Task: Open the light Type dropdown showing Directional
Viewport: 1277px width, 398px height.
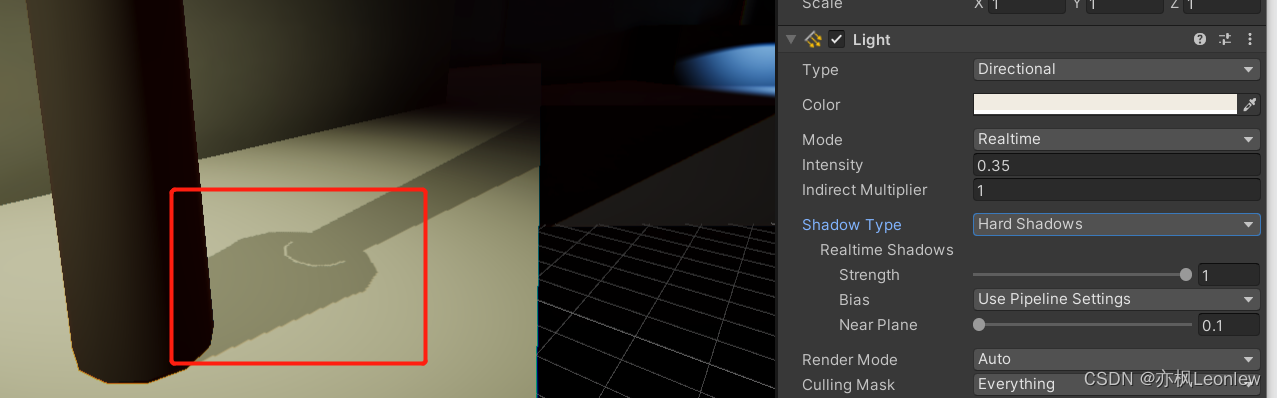Action: 1116,69
